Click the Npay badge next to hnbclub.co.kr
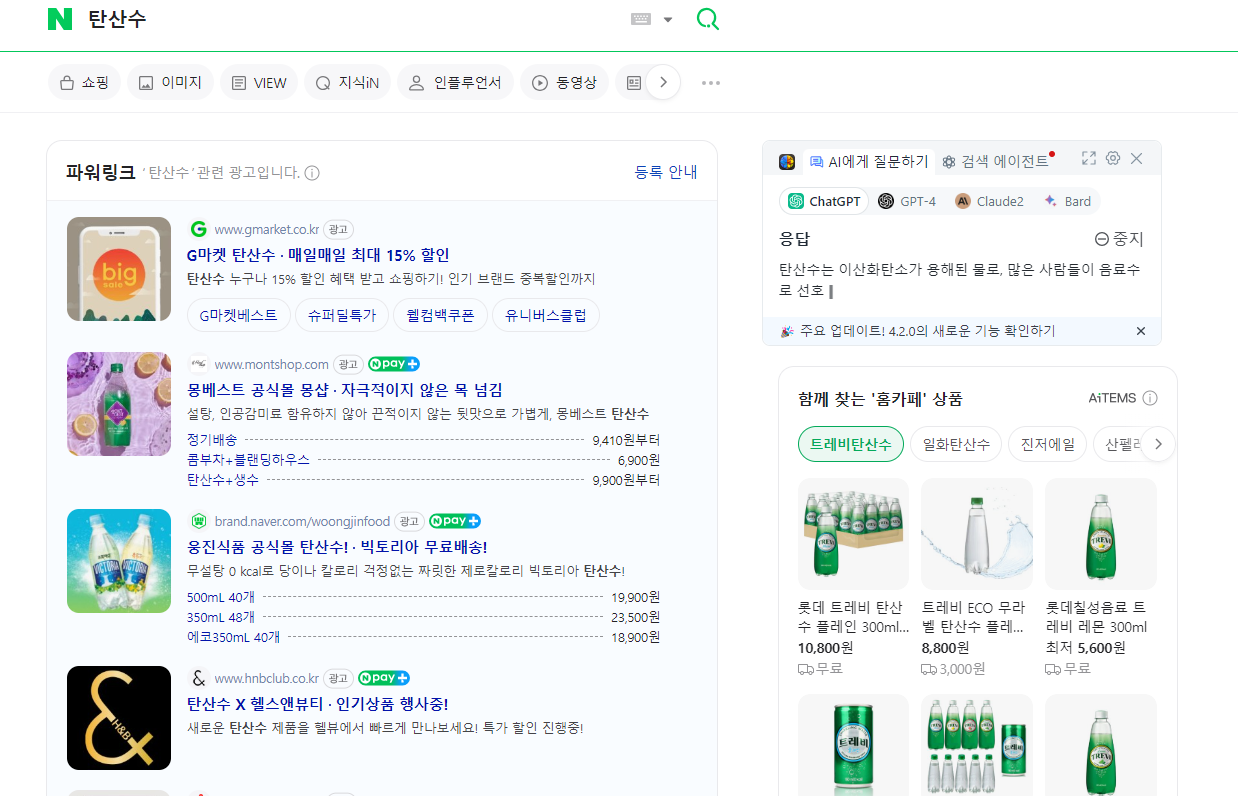This screenshot has width=1238, height=796. tap(384, 678)
